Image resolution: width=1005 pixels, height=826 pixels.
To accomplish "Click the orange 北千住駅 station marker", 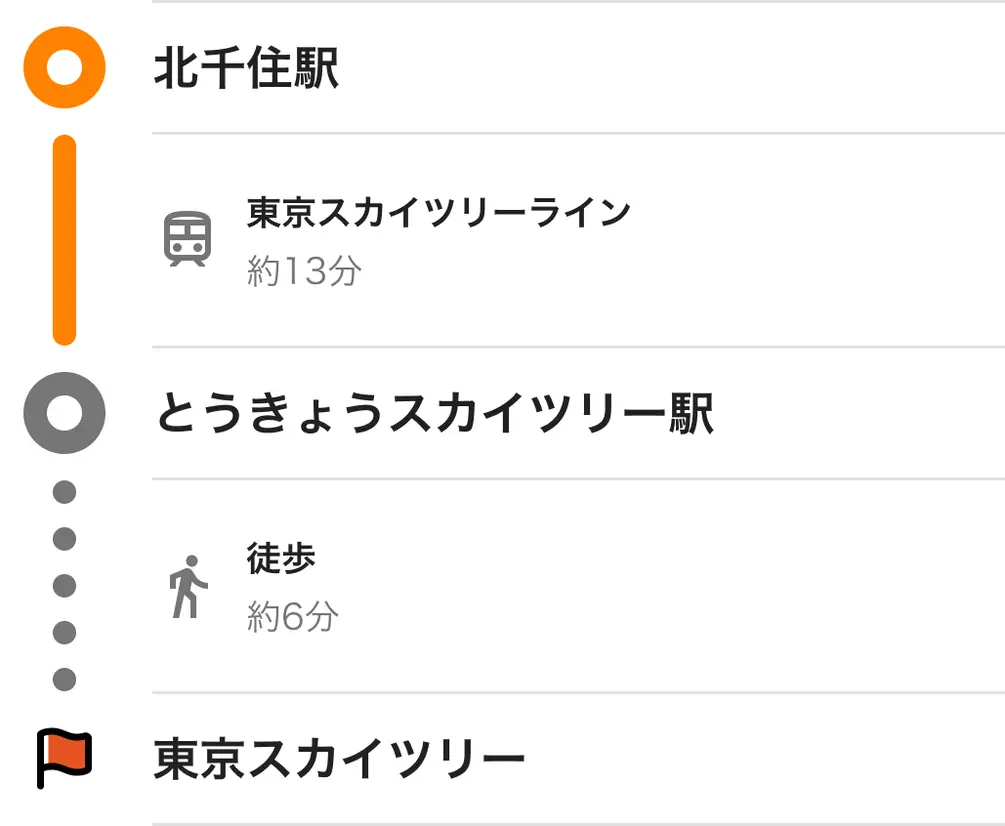I will tap(64, 67).
